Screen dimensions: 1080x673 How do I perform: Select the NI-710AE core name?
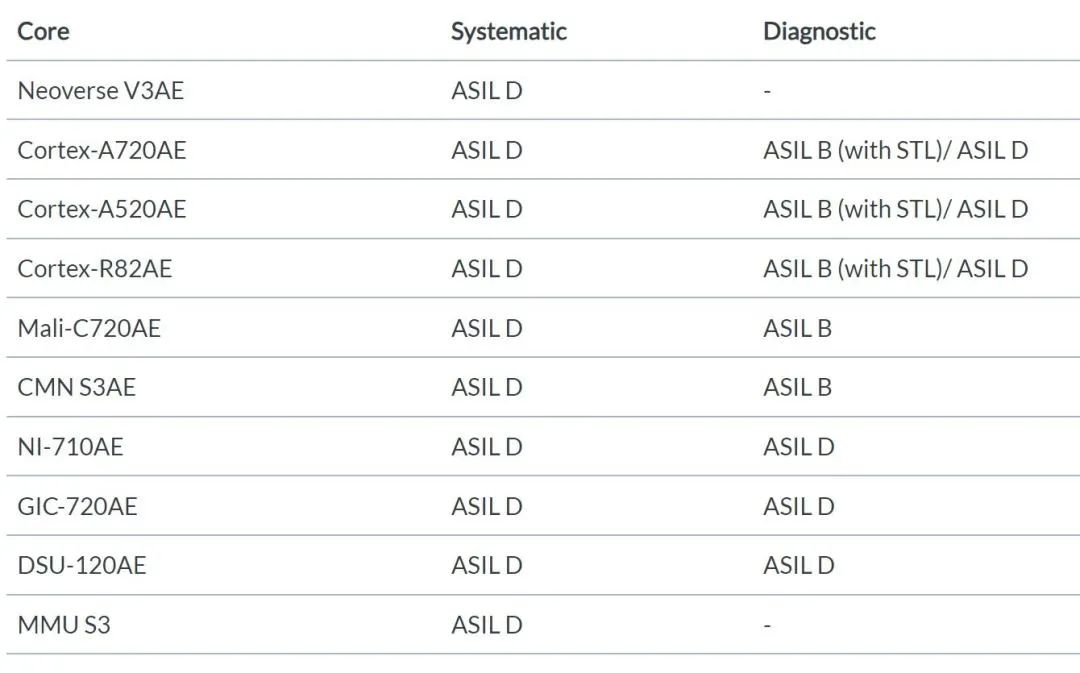70,447
